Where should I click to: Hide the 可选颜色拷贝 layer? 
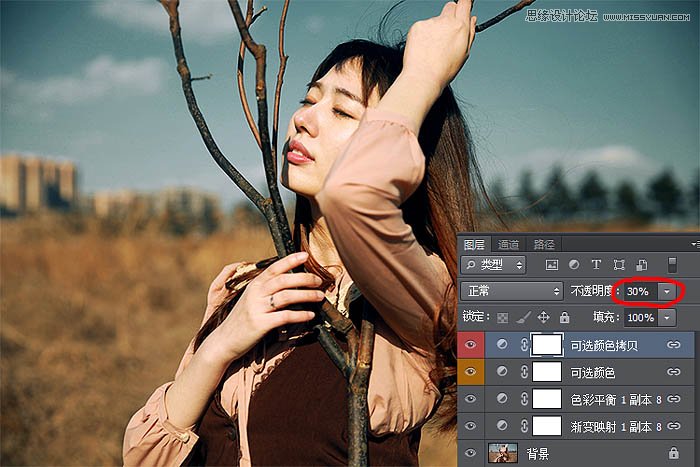click(471, 345)
